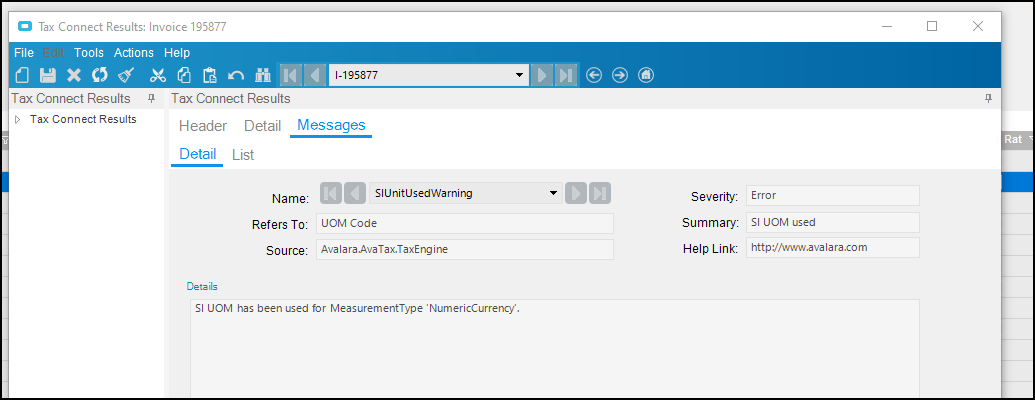The width and height of the screenshot is (1035, 400).
Task: Go to next message beside Name field
Action: point(576,193)
